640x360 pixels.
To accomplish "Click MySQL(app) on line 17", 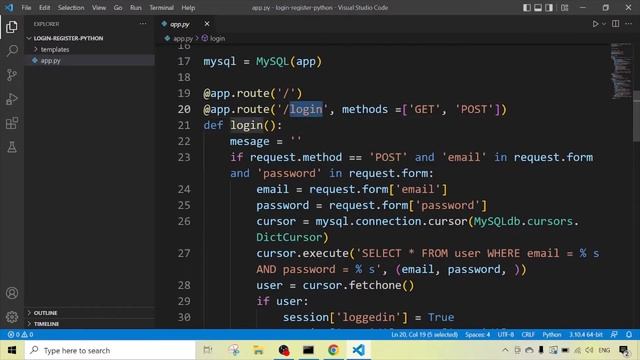I will pyautogui.click(x=289, y=62).
